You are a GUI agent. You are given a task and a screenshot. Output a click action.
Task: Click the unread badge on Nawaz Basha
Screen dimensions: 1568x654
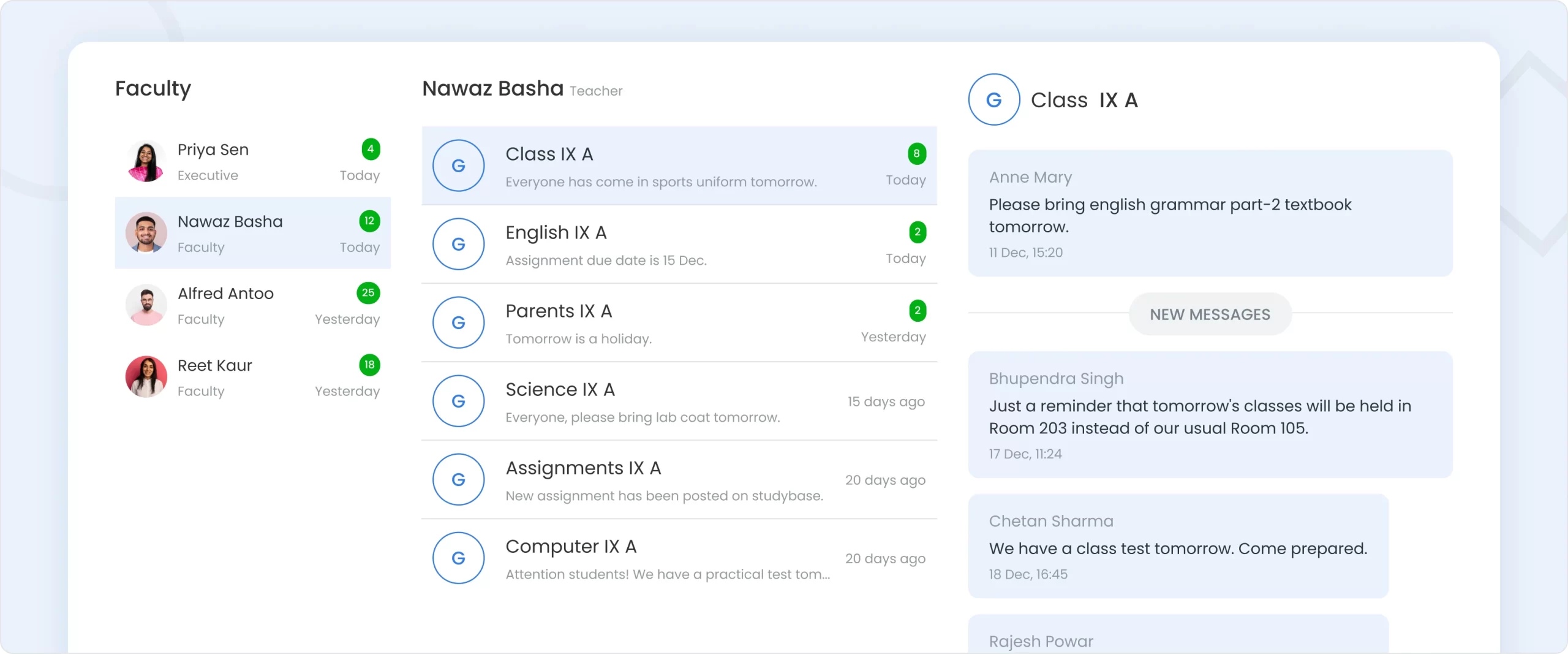tap(369, 221)
